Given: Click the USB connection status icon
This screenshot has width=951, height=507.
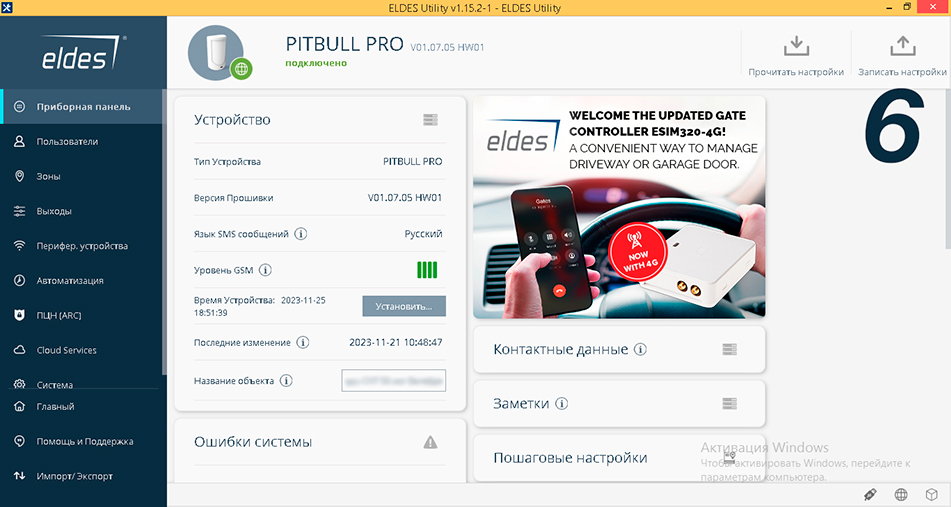Looking at the screenshot, I should pyautogui.click(x=870, y=495).
